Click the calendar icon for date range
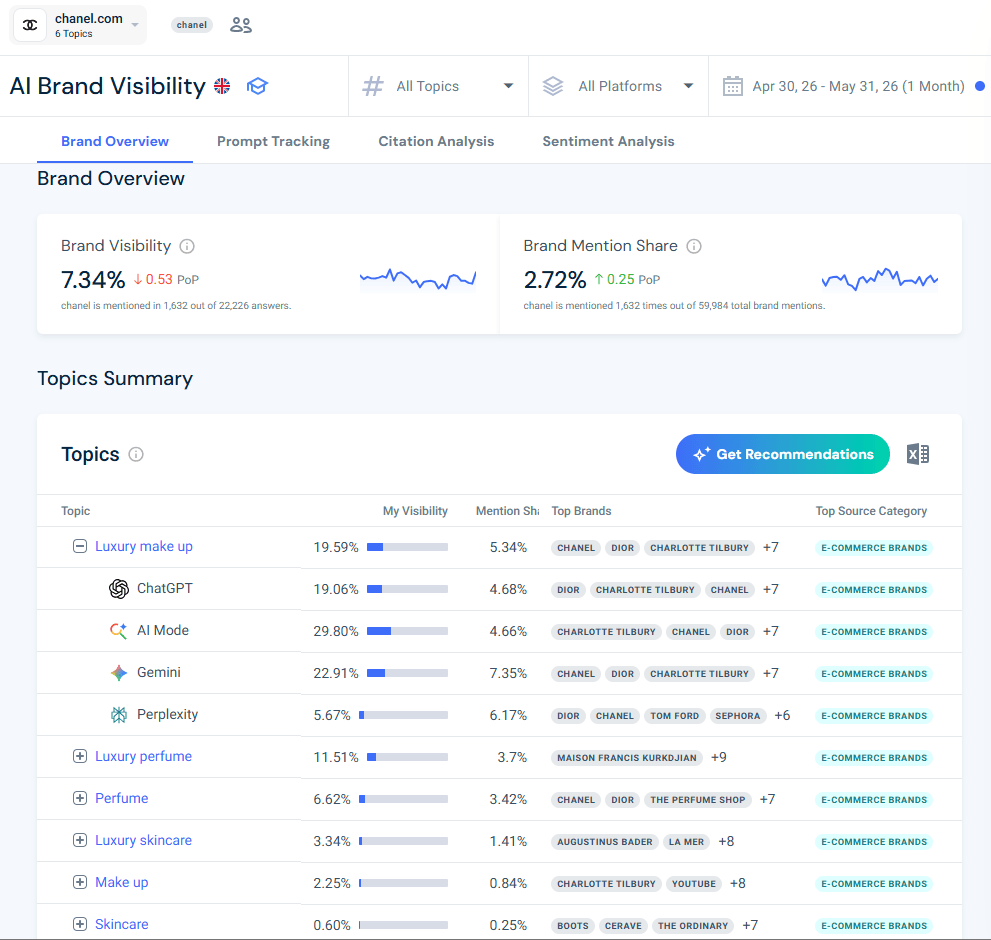This screenshot has width=991, height=940. tap(733, 86)
